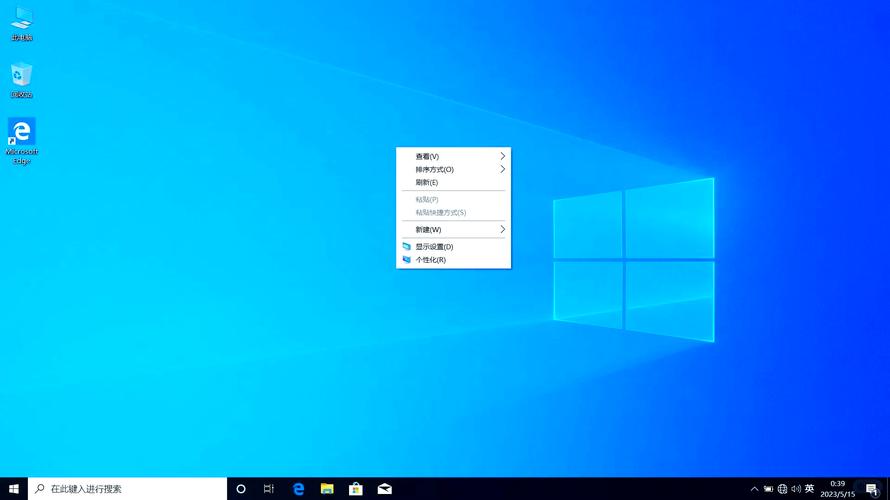Select the Microsoft Edge desktop shortcut
The image size is (890, 500).
[x=21, y=135]
